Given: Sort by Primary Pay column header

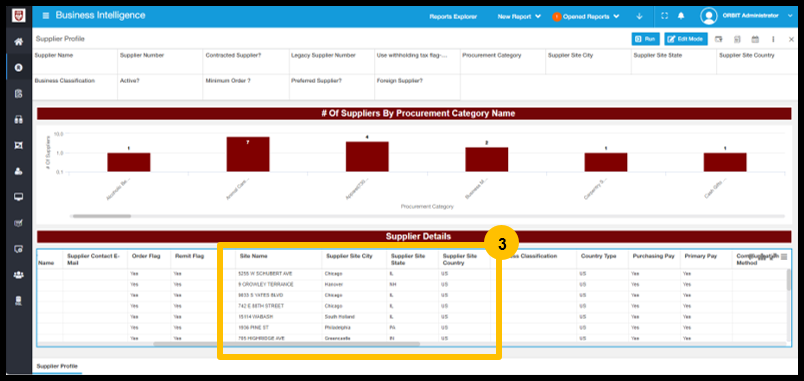Looking at the screenshot, I should coord(700,256).
